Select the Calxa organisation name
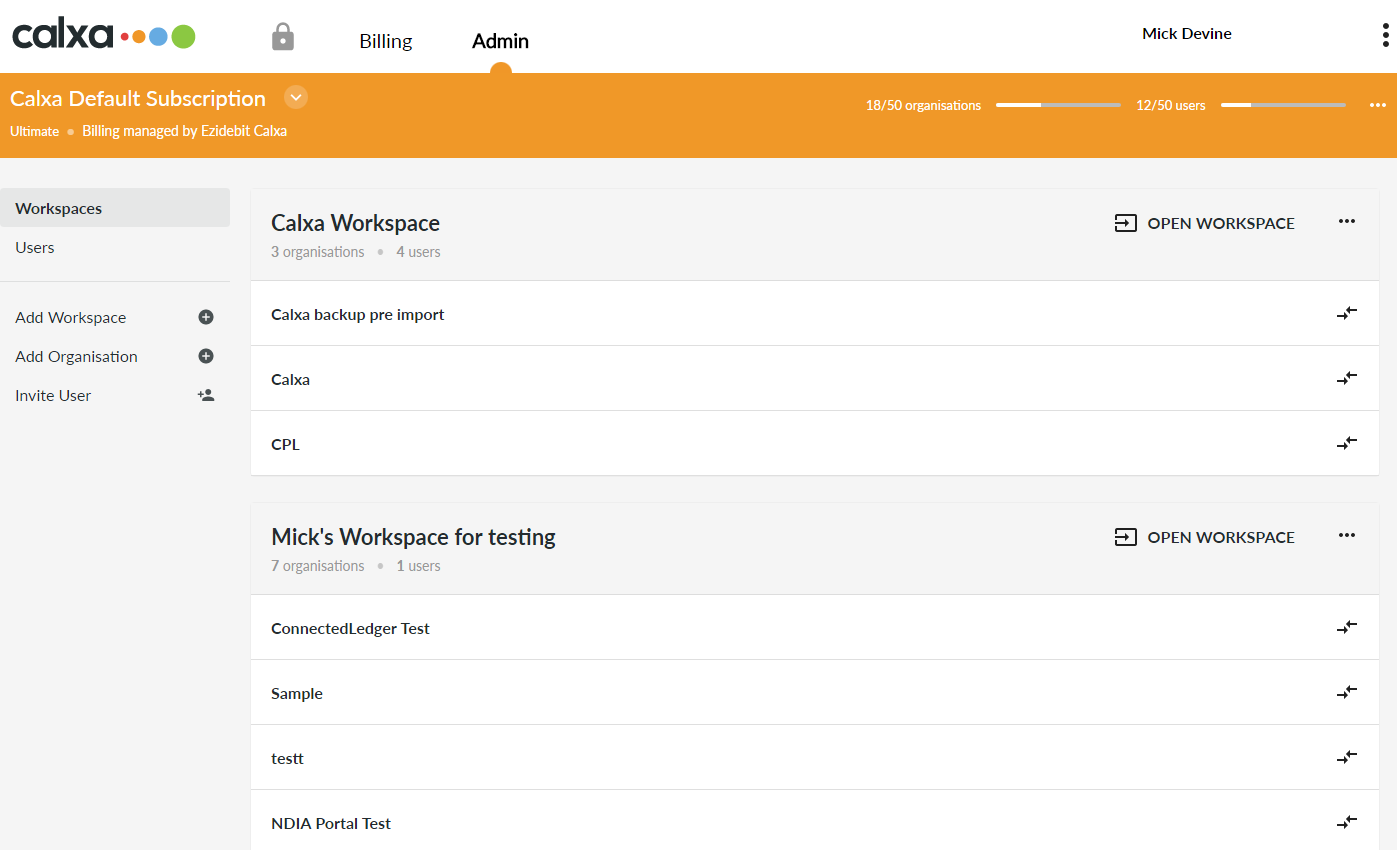The width and height of the screenshot is (1397, 850). coord(290,380)
